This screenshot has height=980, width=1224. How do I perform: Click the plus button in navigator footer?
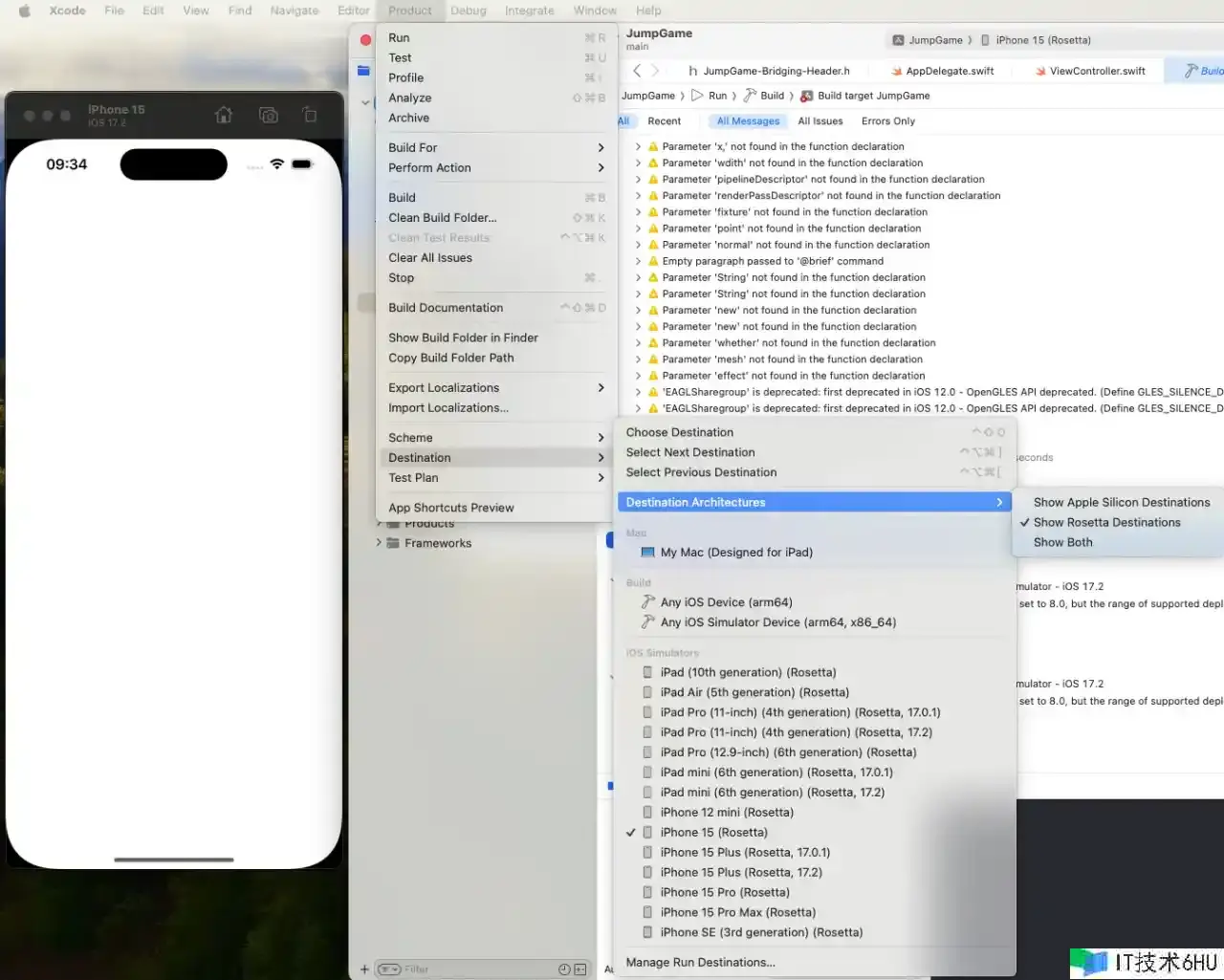[364, 969]
